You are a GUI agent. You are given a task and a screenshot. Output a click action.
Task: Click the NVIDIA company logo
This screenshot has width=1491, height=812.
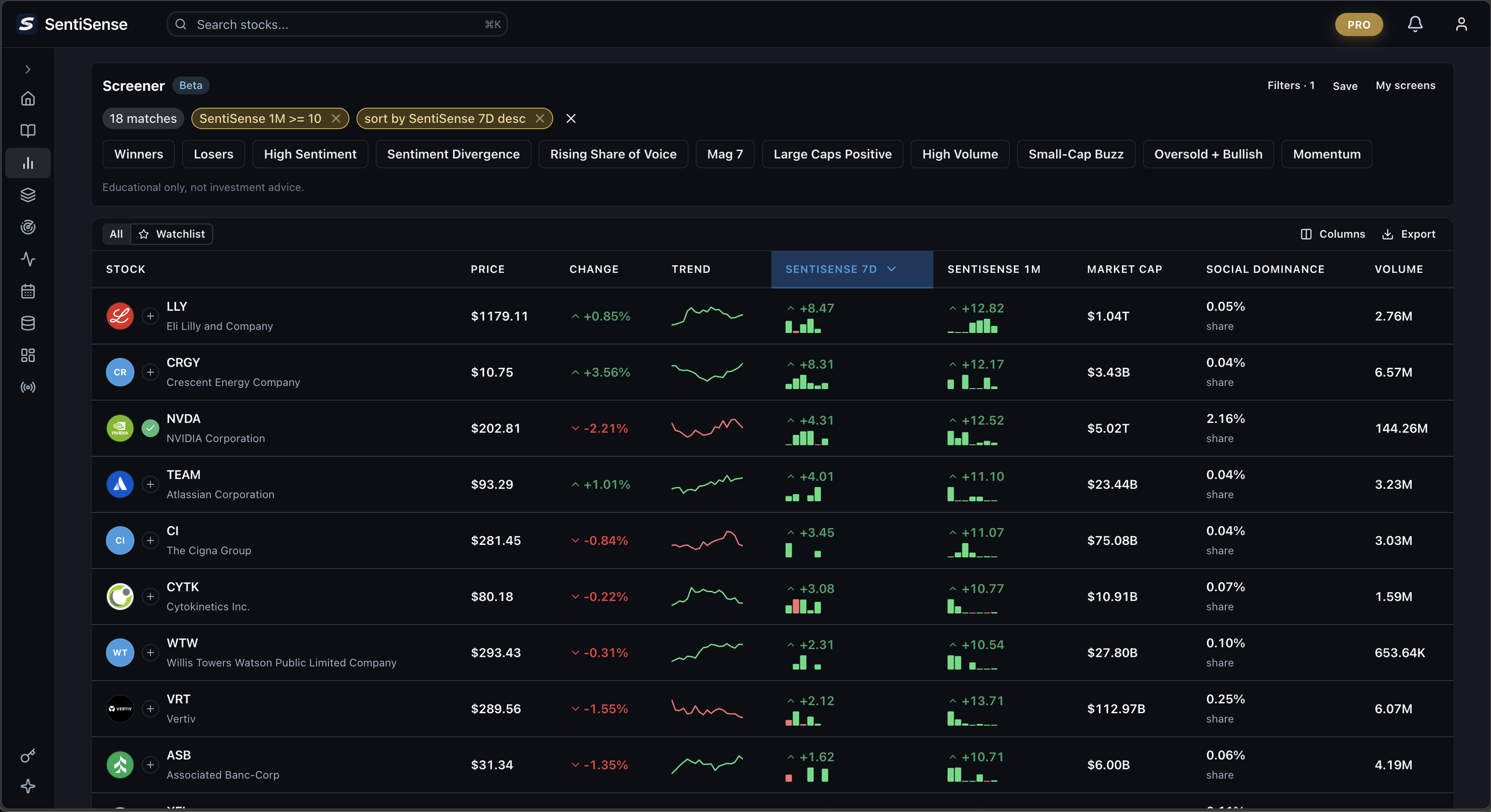coord(120,429)
